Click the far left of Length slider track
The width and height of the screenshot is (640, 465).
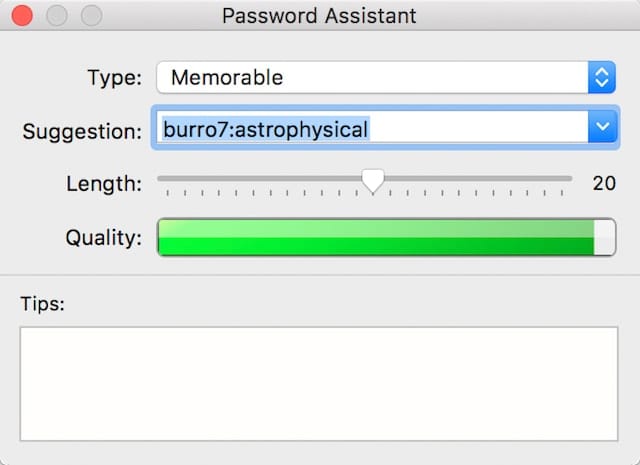click(162, 179)
